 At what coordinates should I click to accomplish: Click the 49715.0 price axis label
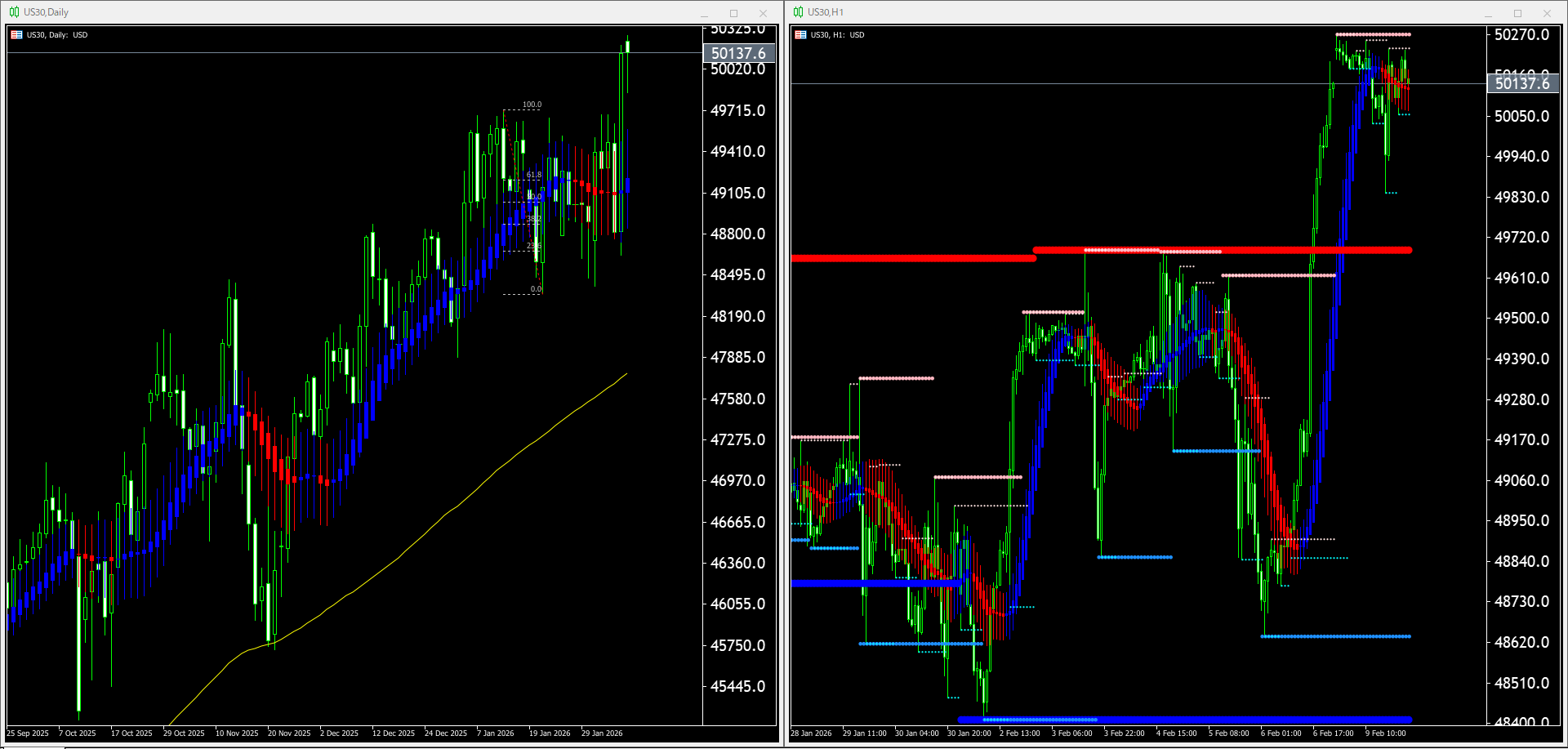[738, 110]
